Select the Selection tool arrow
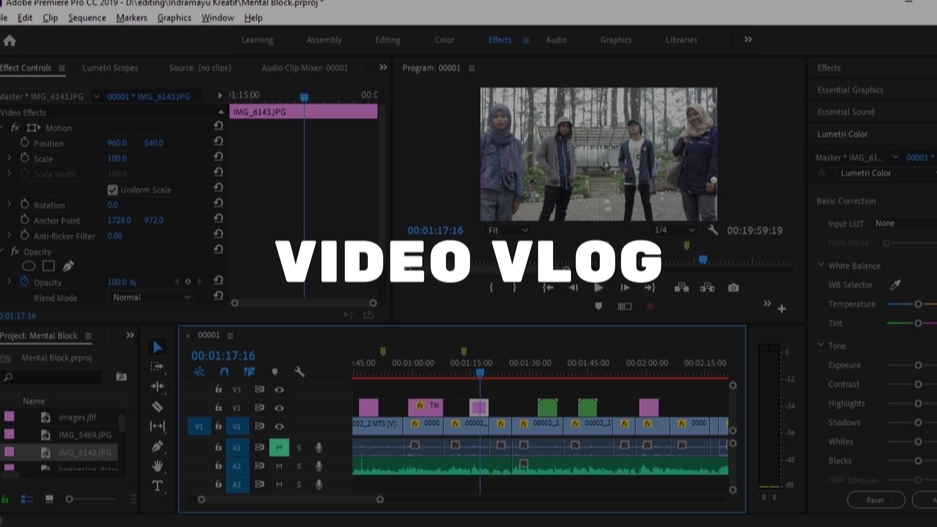Screen dimensions: 937x527 click(157, 347)
